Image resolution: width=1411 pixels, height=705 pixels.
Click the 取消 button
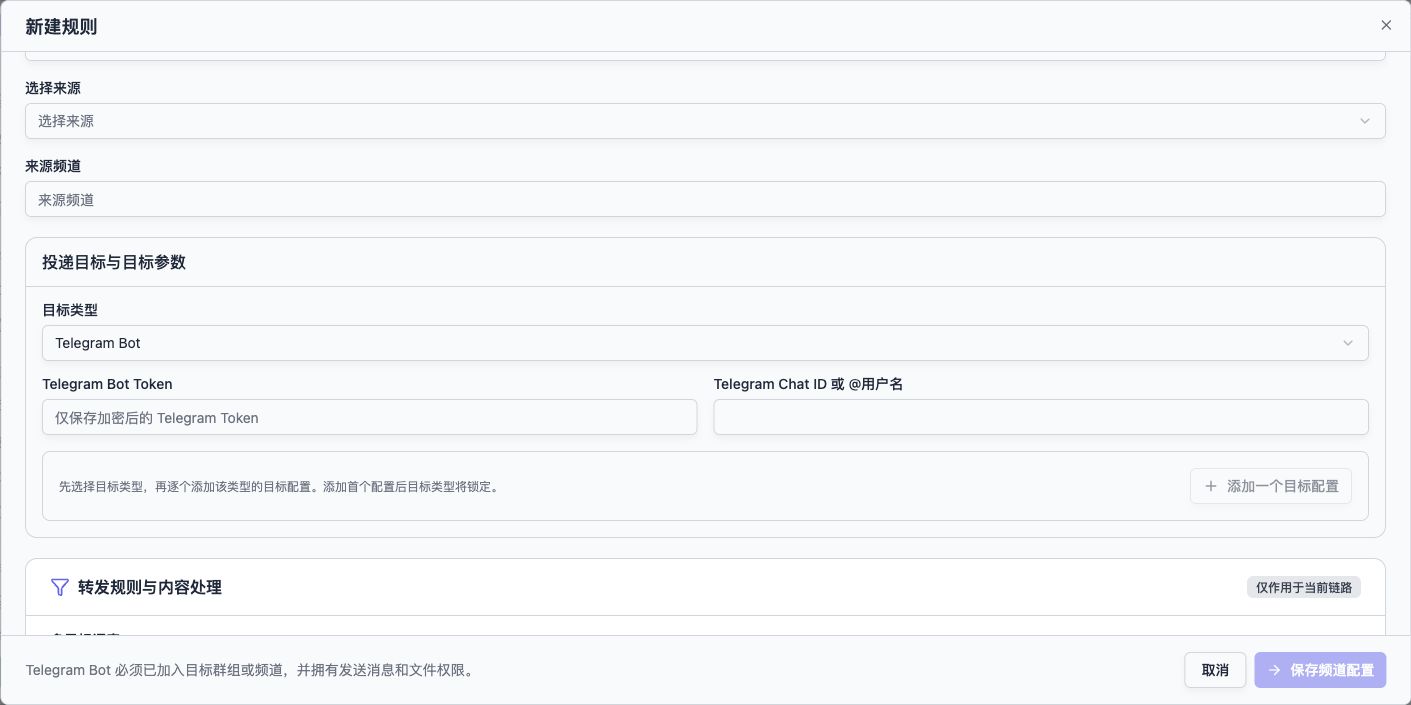pos(1215,670)
